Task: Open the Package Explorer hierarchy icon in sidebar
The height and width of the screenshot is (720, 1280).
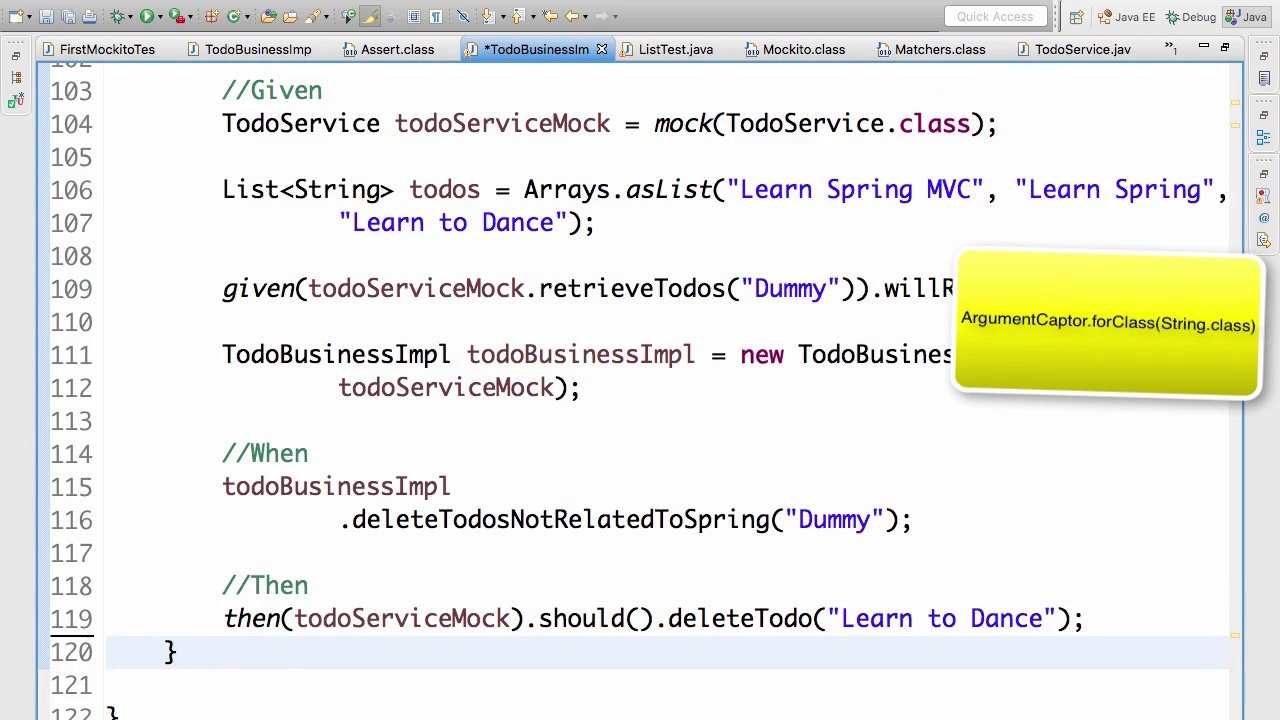Action: 15,78
